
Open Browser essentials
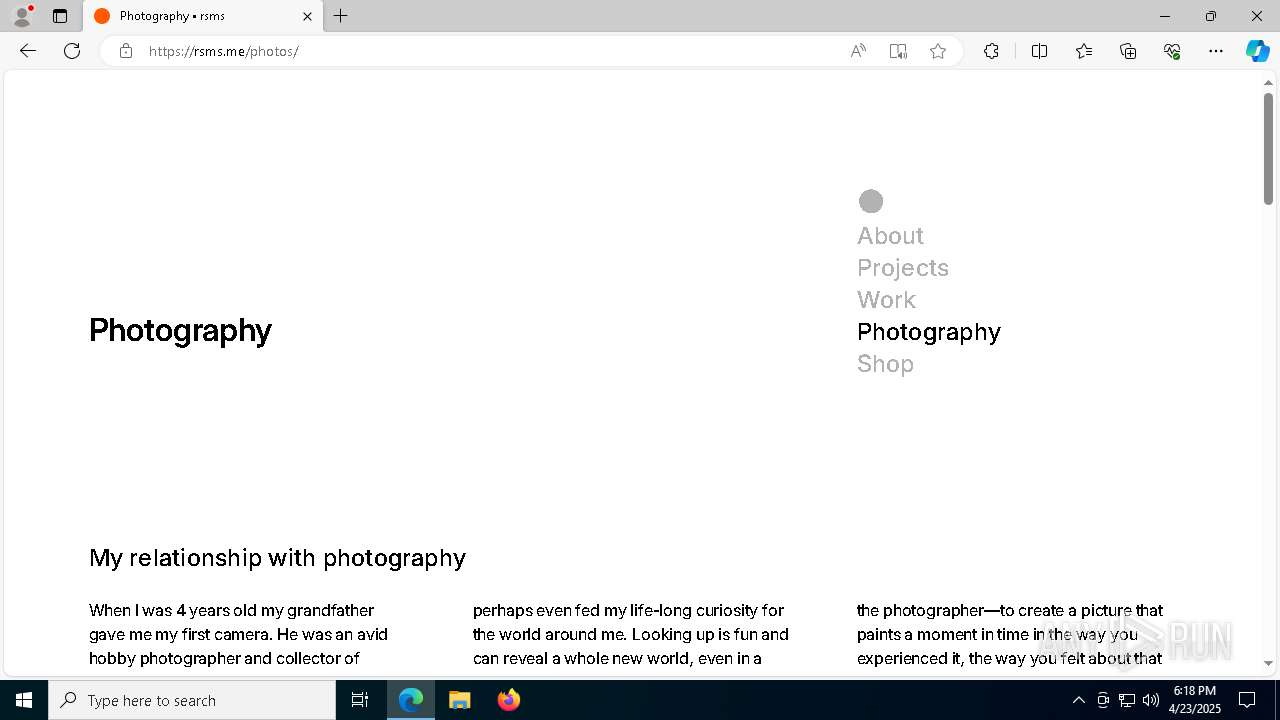(x=1172, y=51)
